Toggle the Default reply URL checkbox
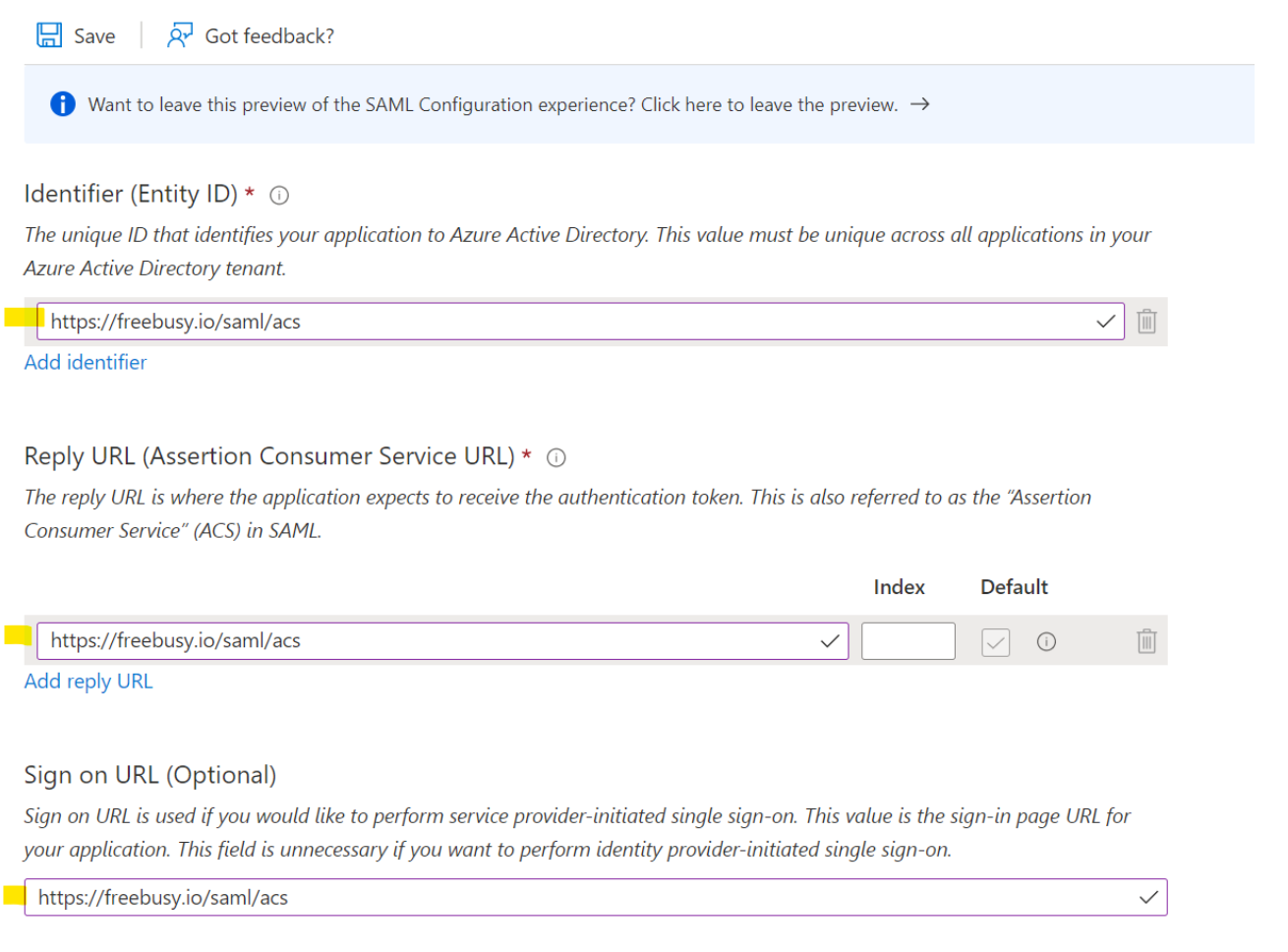Screen dimensions: 1288x952 [995, 642]
